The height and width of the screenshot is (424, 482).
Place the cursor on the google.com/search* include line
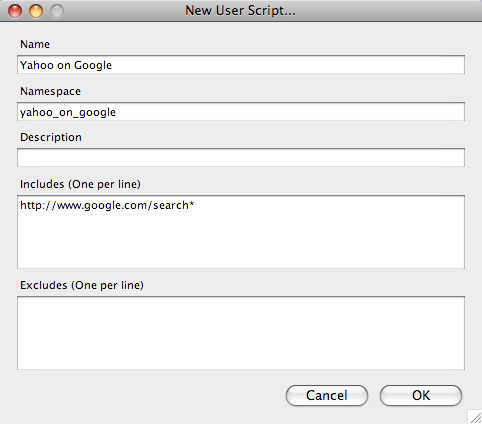click(107, 205)
